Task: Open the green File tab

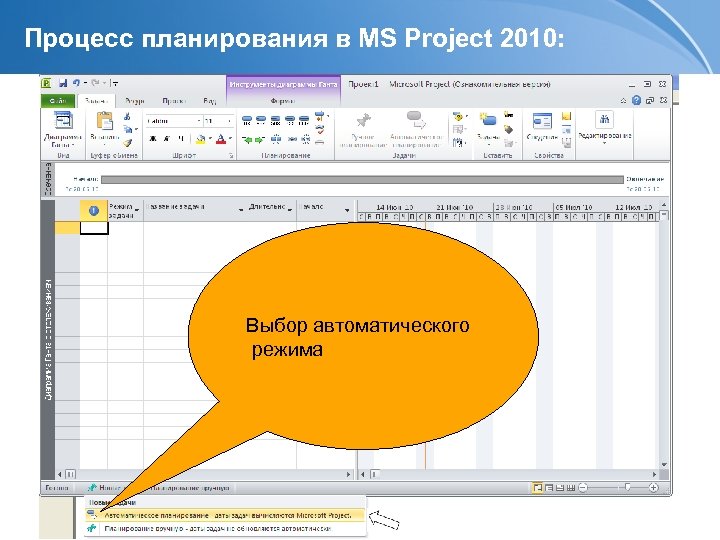Action: 58,101
